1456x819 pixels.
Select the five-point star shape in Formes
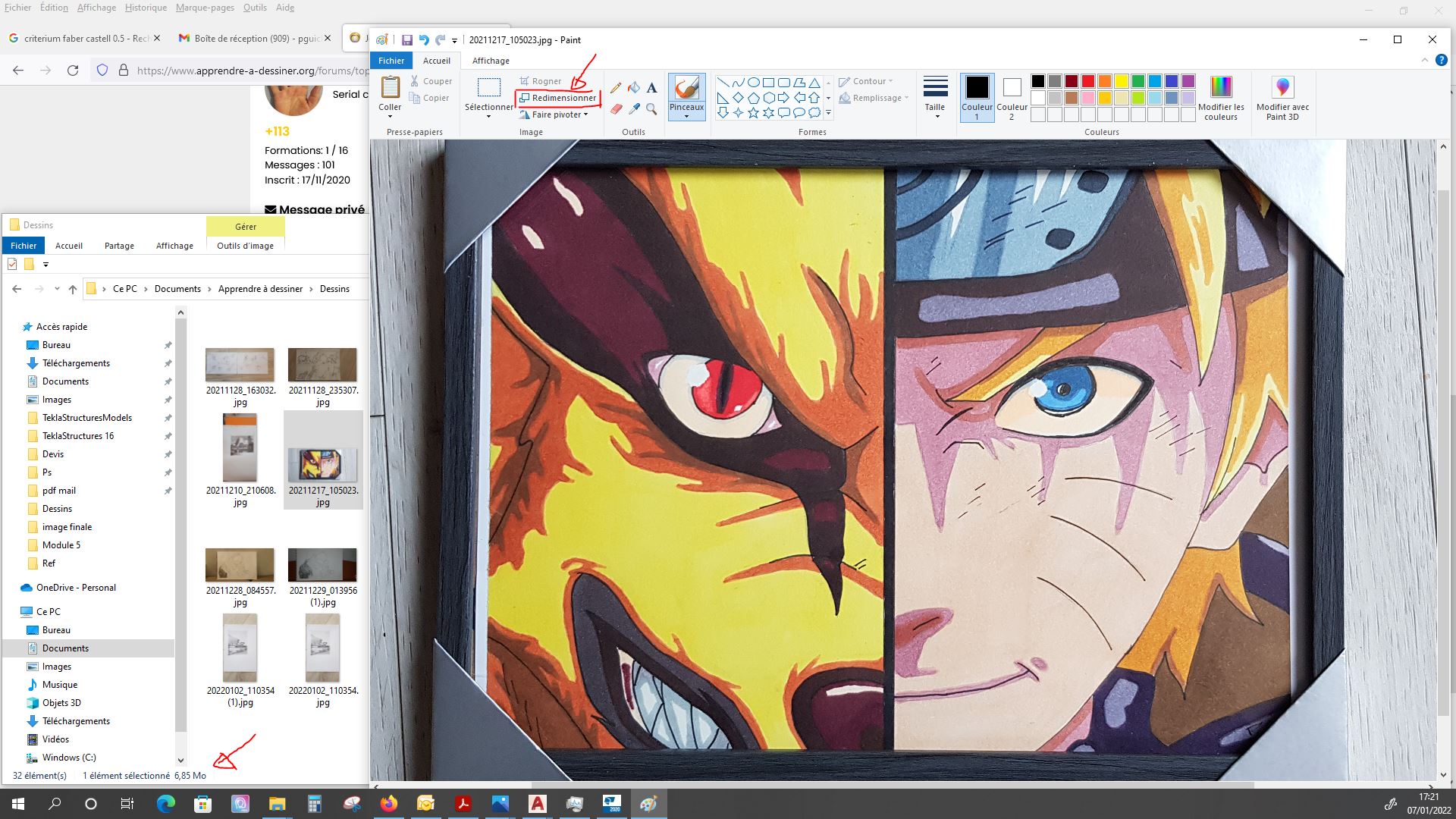click(x=753, y=113)
